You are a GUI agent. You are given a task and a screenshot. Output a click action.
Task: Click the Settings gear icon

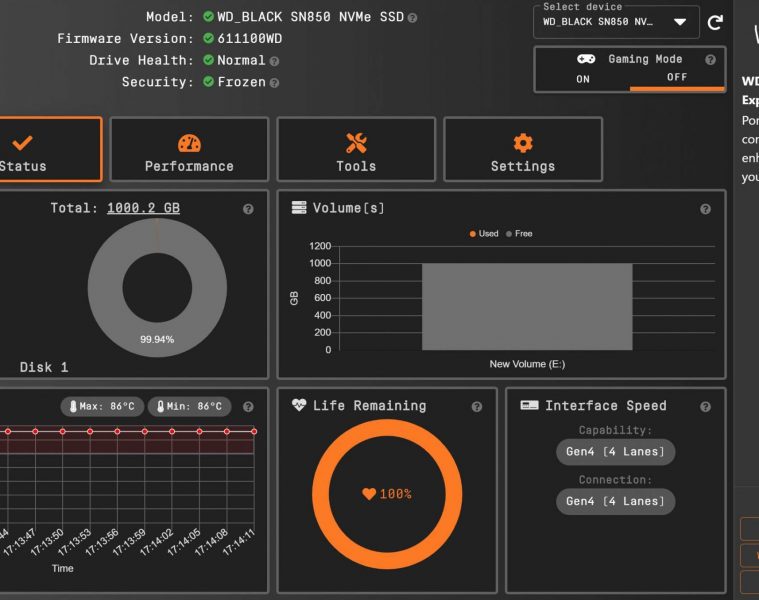[x=523, y=143]
